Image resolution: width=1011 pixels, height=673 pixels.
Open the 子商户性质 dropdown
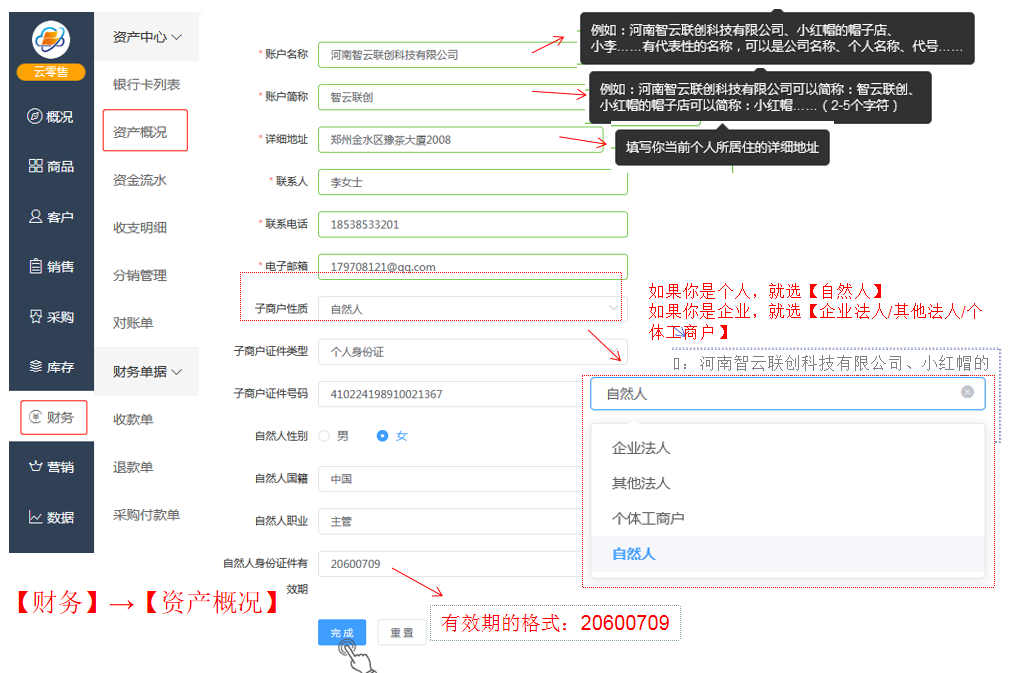473,309
